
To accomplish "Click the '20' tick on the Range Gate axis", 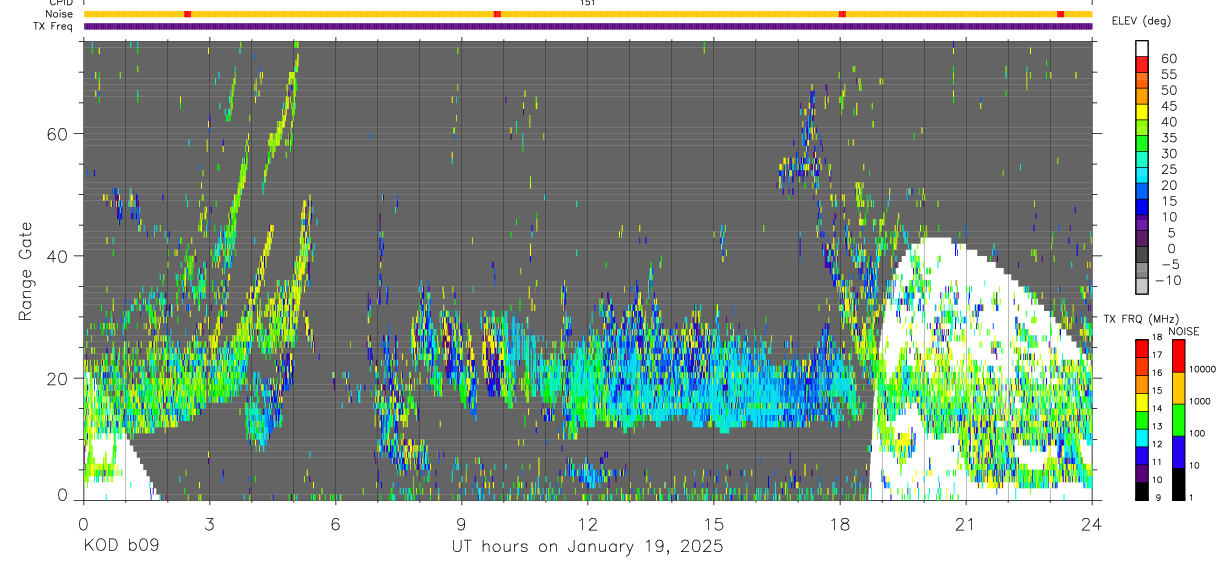I will (x=59, y=378).
